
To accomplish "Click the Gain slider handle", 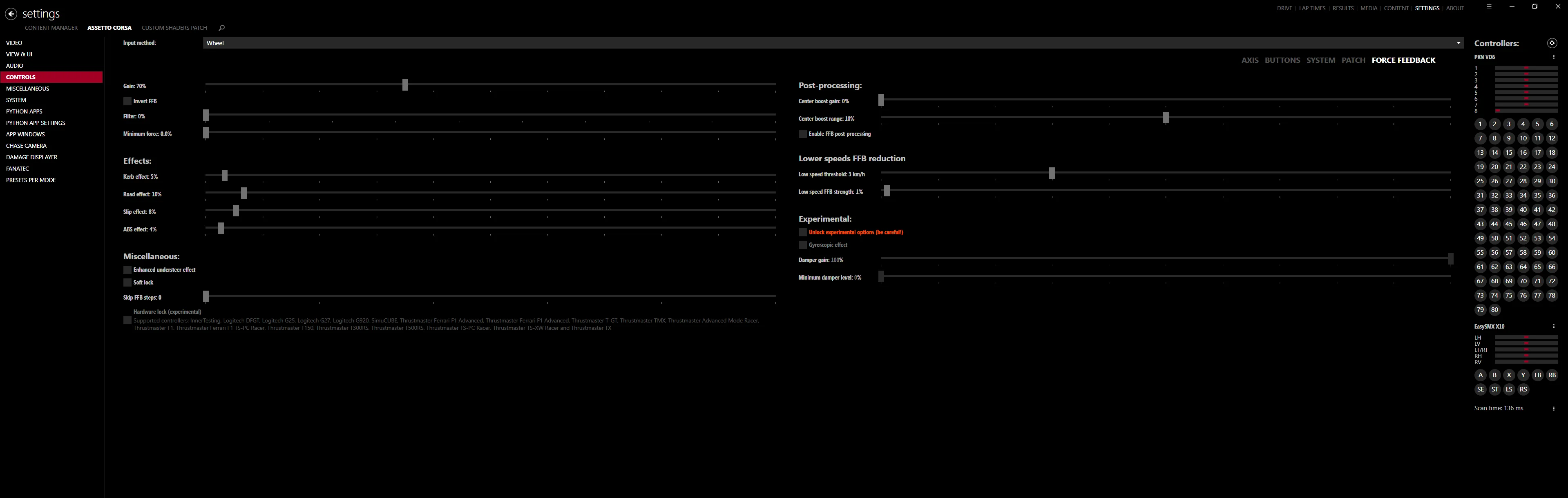I will point(405,84).
